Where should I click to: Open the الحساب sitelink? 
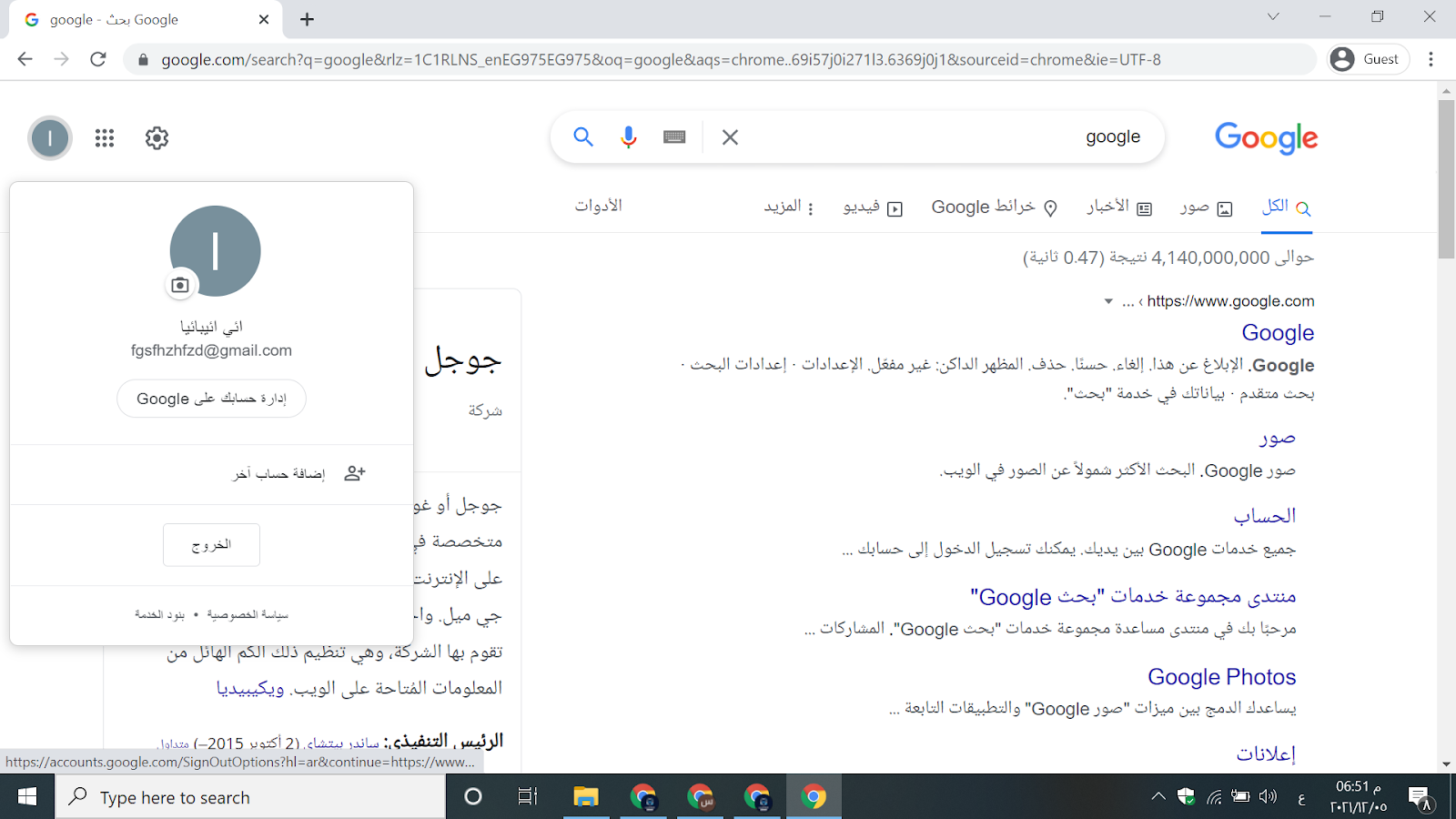pos(1265,516)
